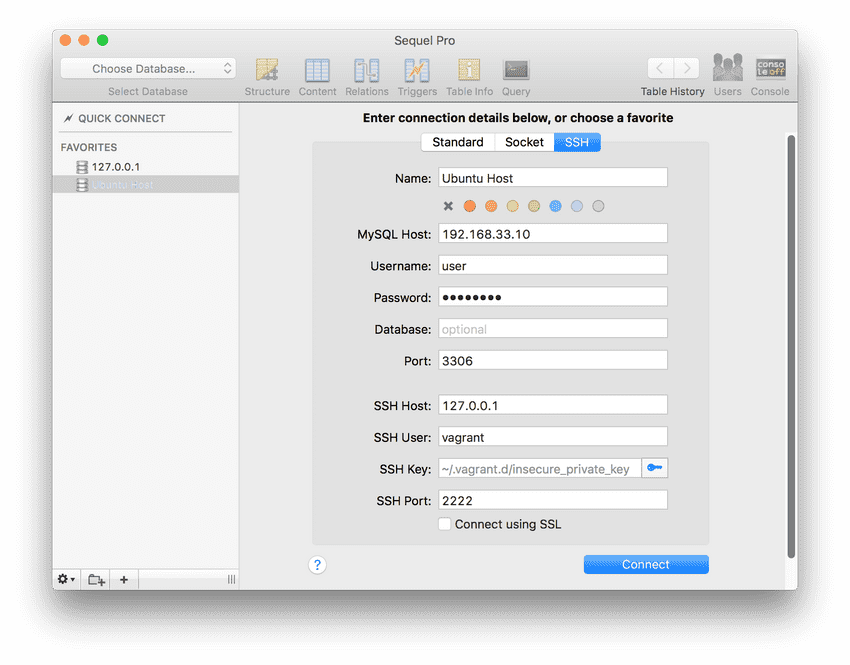Click the sidebar resize handle icon
The height and width of the screenshot is (665, 850).
click(x=231, y=579)
